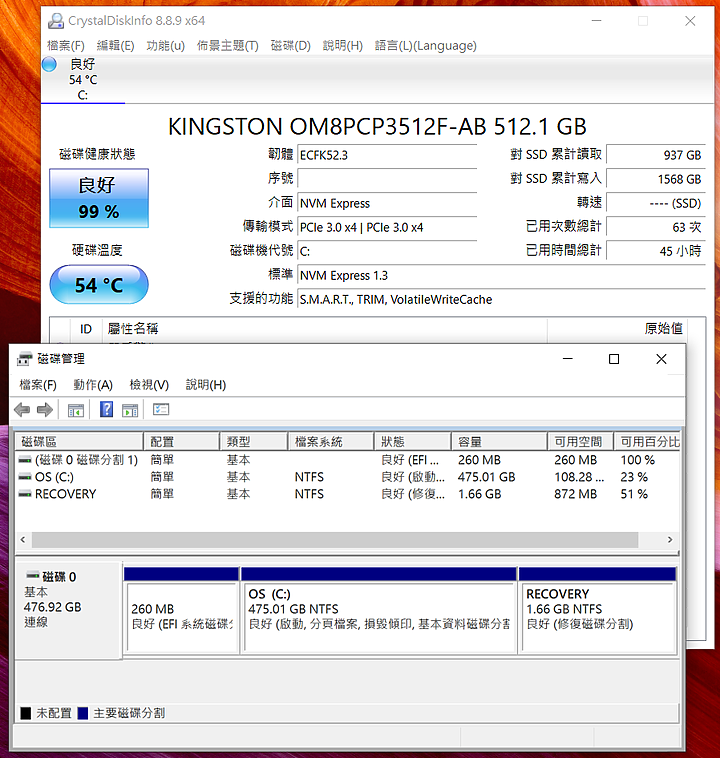Click the Back arrow in Disk Management toolbar
This screenshot has height=758, width=720.
coord(22,410)
